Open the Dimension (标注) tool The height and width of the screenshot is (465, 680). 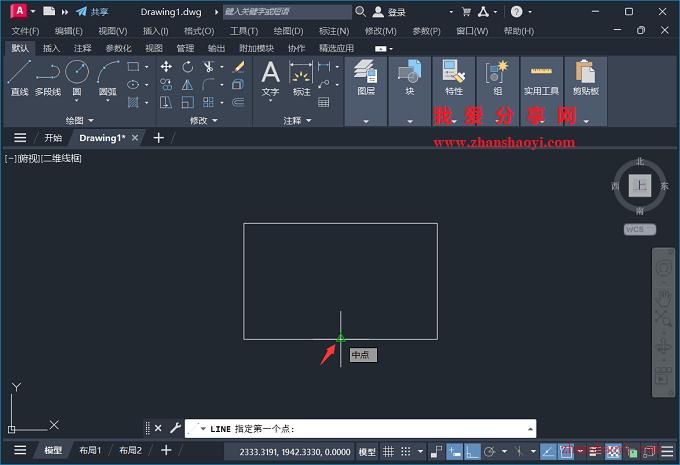(301, 78)
